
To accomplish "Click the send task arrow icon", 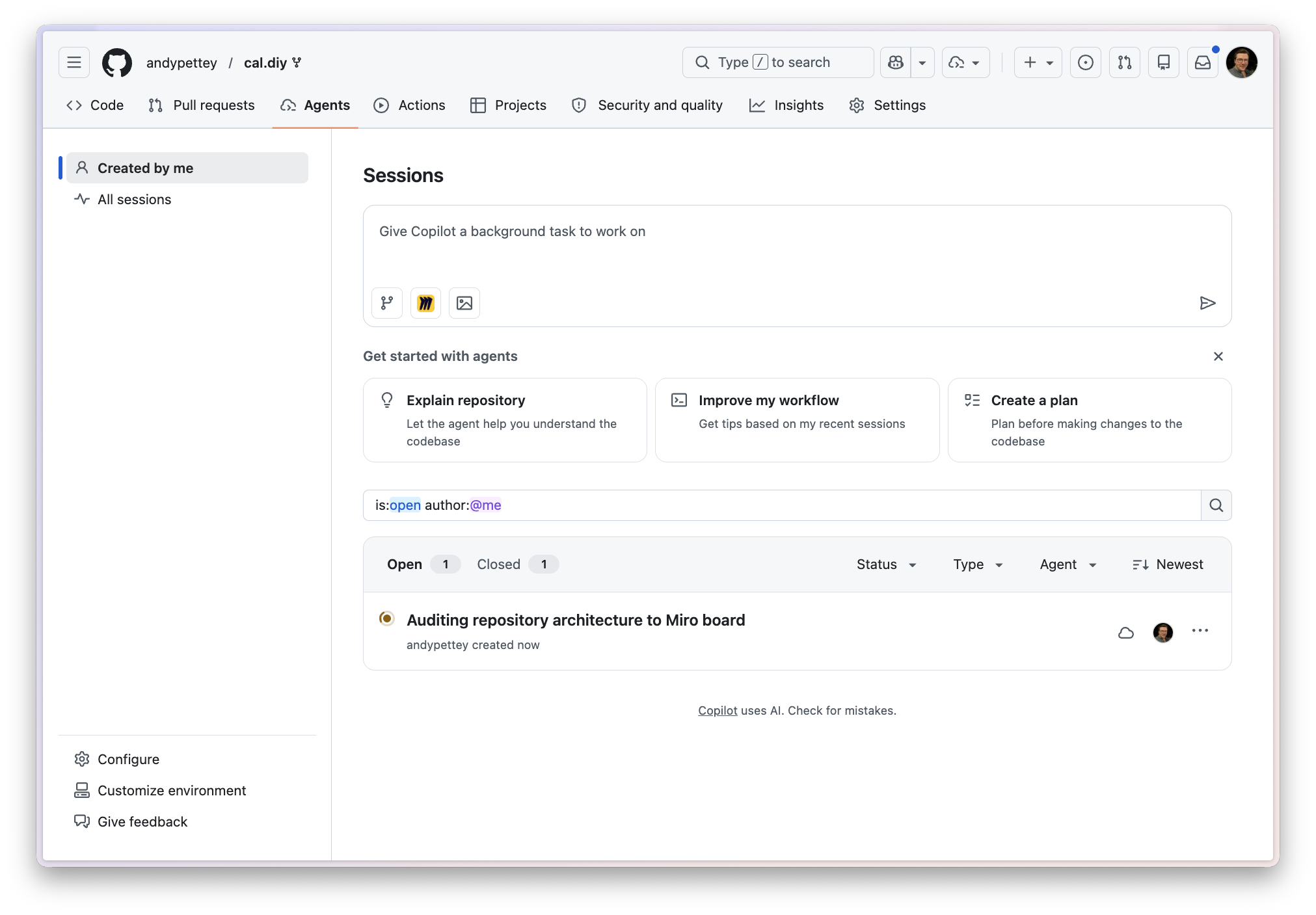I will point(1207,303).
